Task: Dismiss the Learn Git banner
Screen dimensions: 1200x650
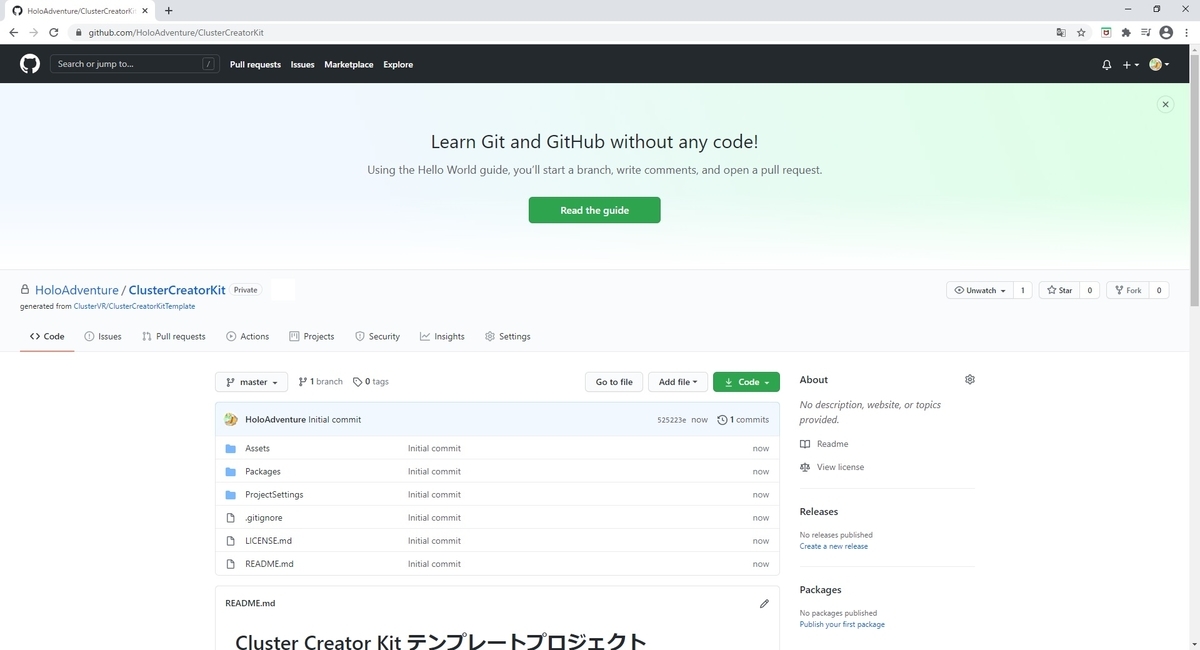Action: coord(1165,104)
